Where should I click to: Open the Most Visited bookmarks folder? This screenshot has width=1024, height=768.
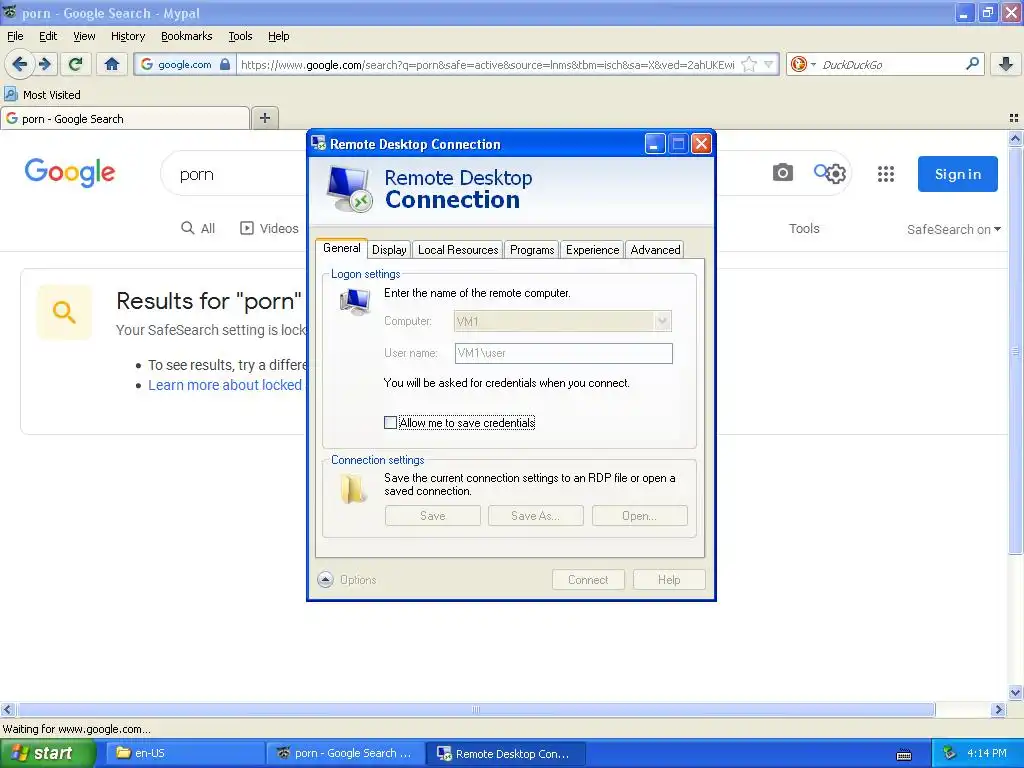point(43,95)
